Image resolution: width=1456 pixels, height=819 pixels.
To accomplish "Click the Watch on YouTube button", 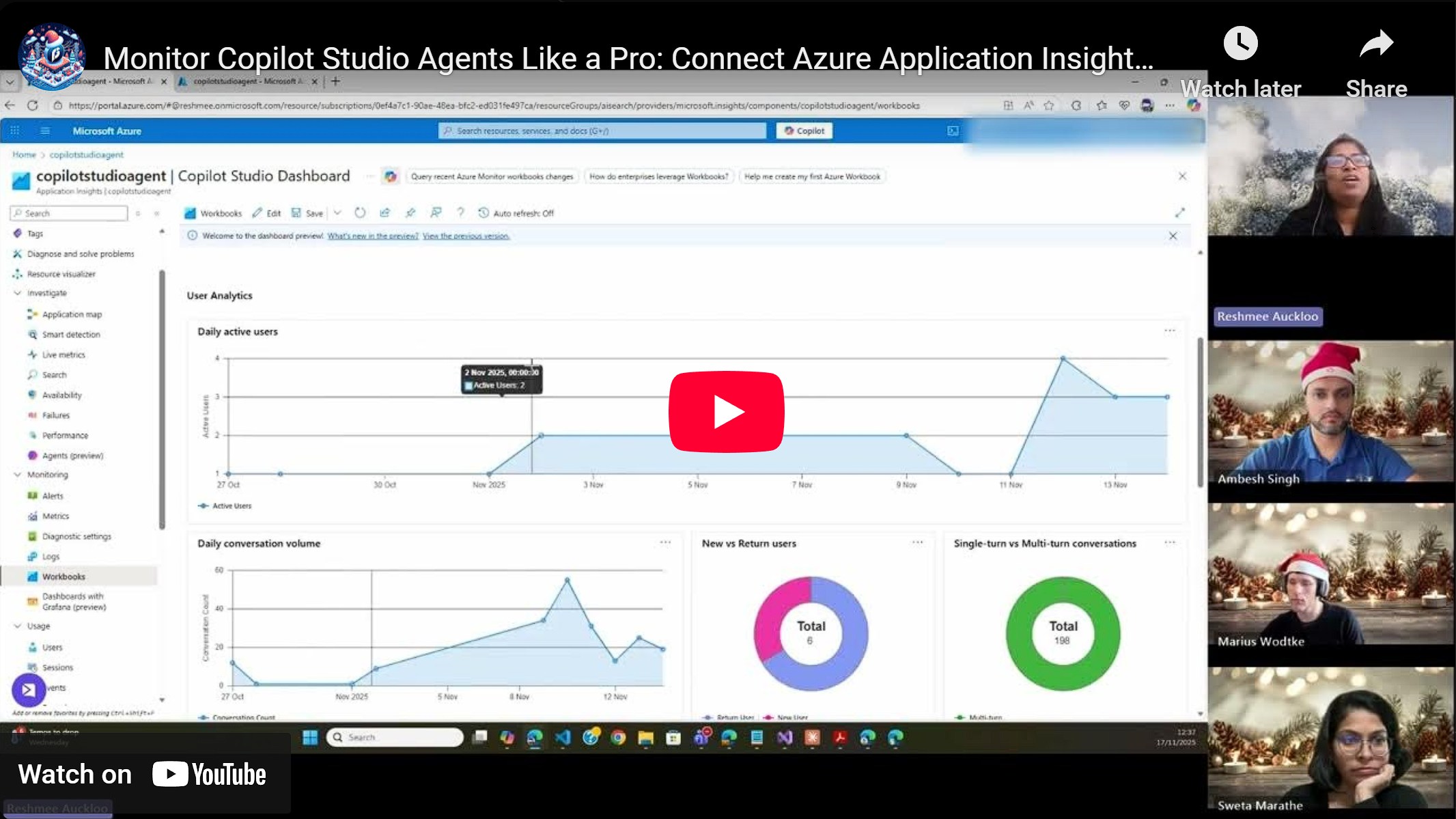I will coord(142,775).
